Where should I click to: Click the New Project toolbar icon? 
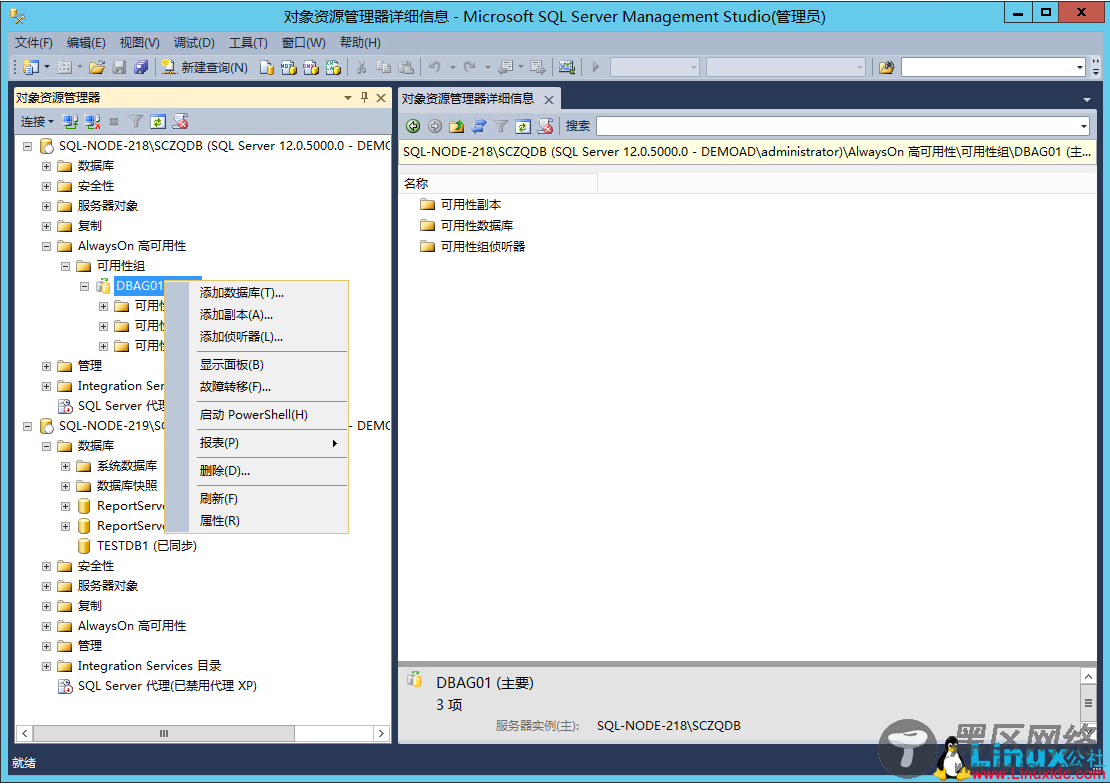30,67
